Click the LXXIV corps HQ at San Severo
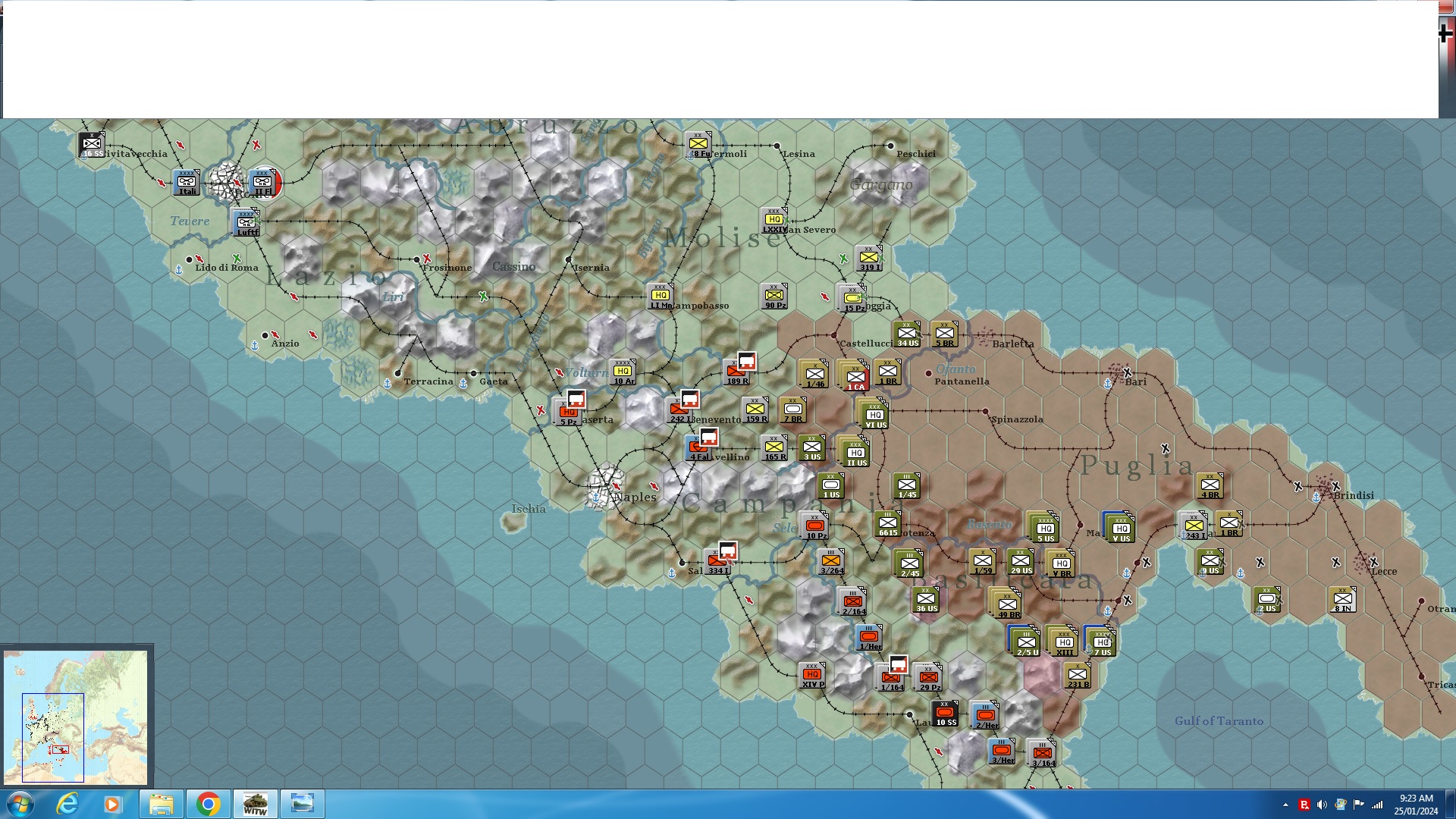1456x819 pixels. point(773,220)
